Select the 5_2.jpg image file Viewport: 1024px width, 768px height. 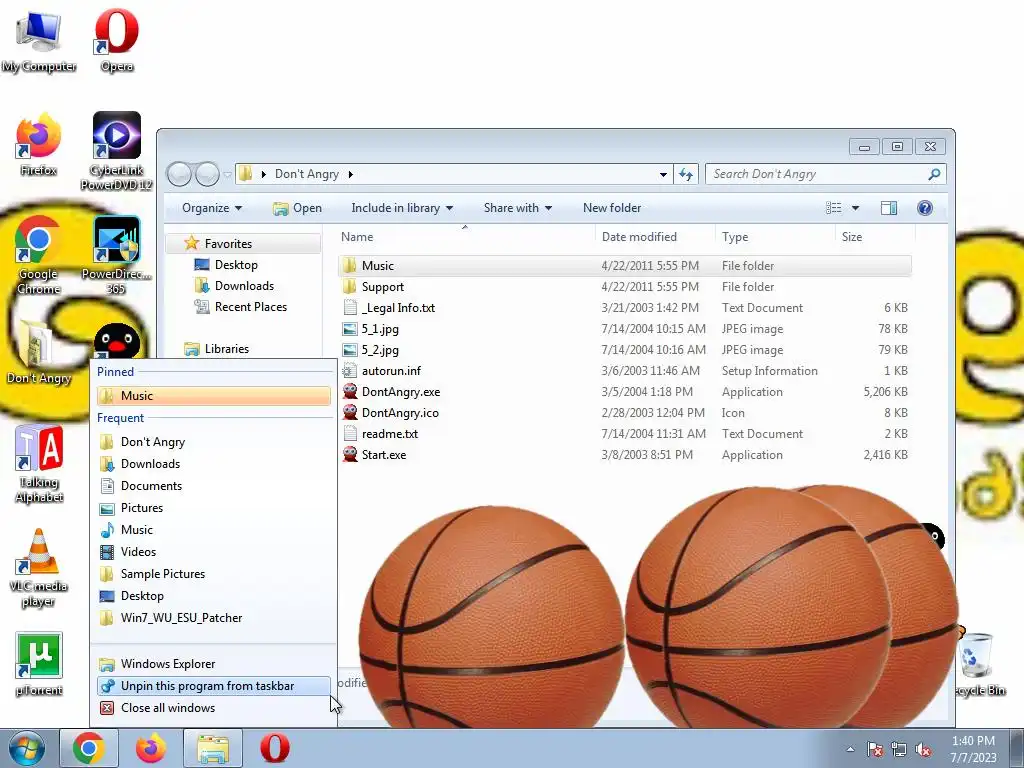click(624, 349)
